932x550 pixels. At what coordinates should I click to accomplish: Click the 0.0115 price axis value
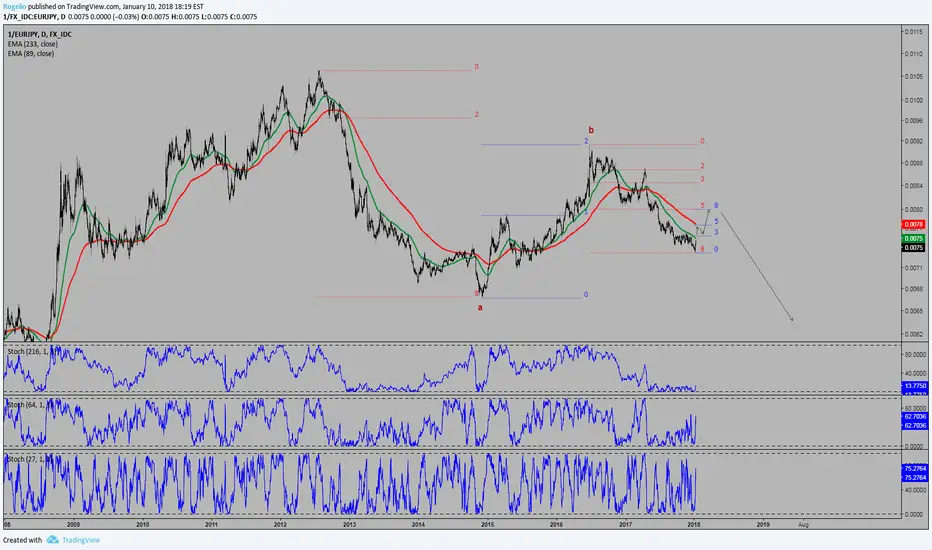[914, 32]
